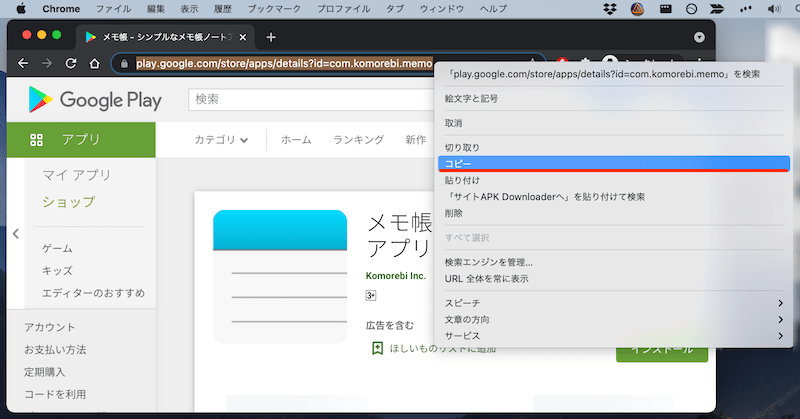Click the selected URL in address bar
Viewport: 800px width, 419px height.
click(284, 64)
